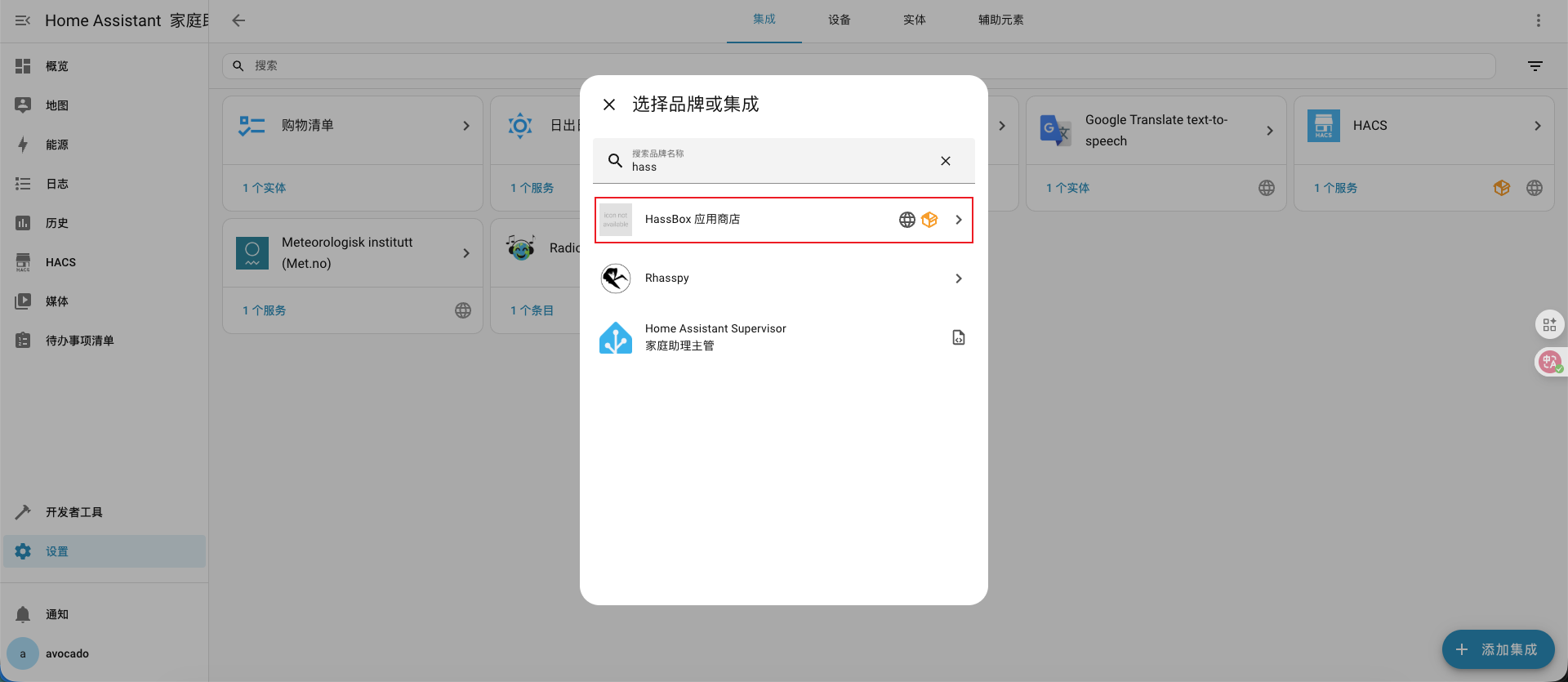
Task: Clear the hass search text
Action: tap(945, 161)
